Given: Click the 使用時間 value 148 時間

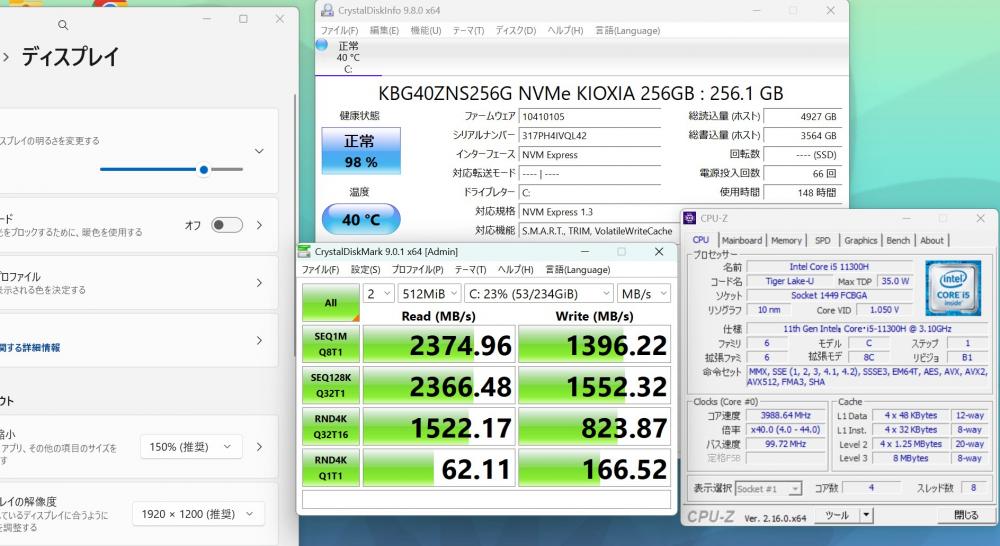Looking at the screenshot, I should pyautogui.click(x=802, y=193).
